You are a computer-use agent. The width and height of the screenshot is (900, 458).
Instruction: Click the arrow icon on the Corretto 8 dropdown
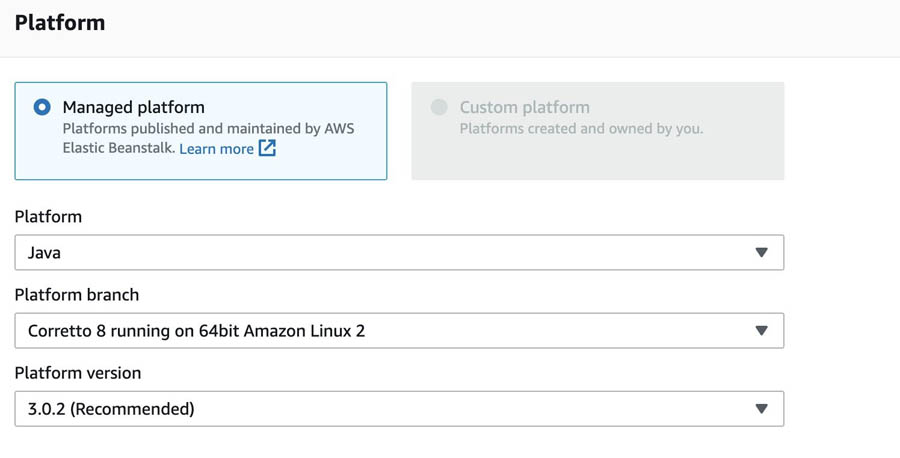(x=762, y=331)
